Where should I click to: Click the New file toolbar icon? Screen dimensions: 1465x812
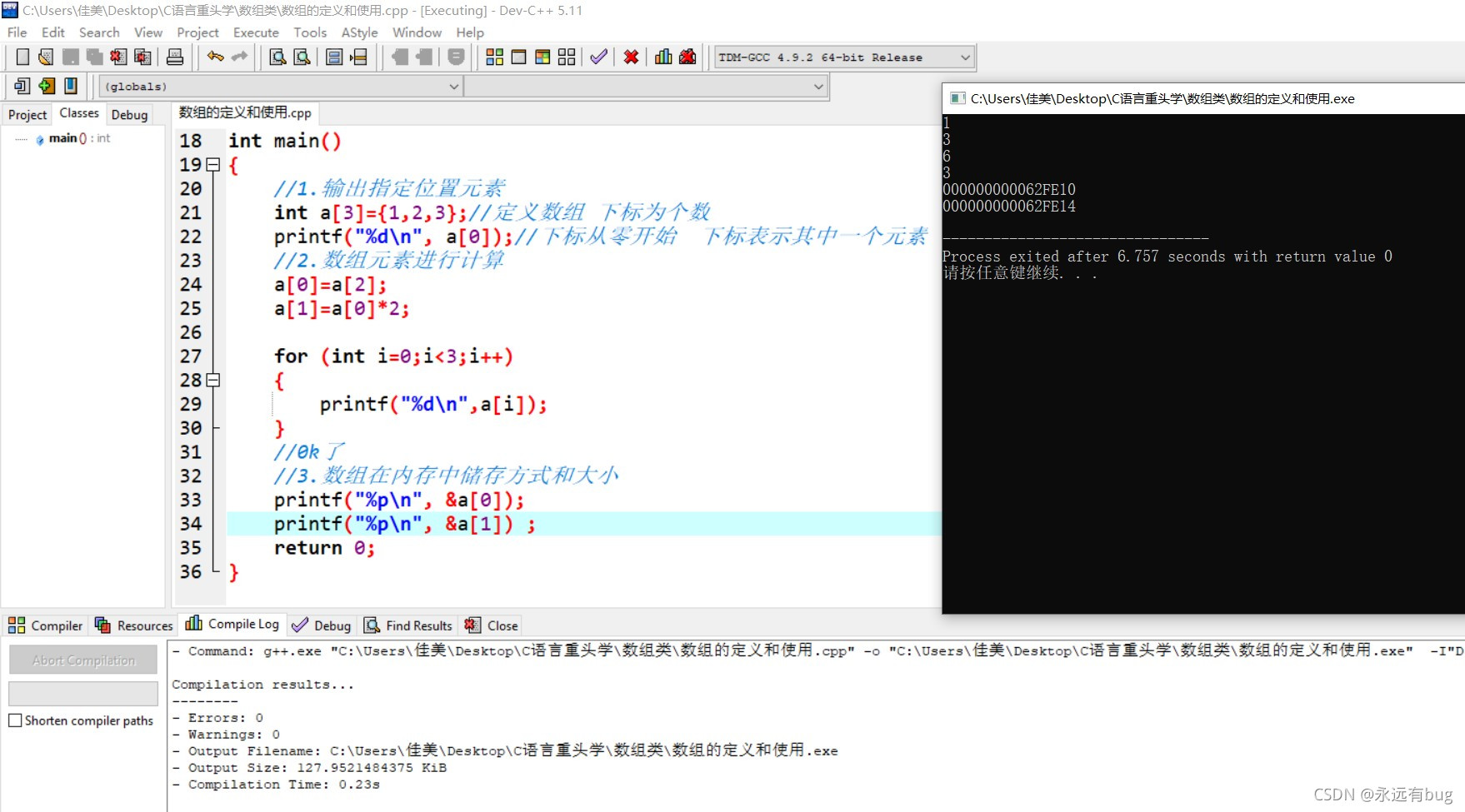22,57
